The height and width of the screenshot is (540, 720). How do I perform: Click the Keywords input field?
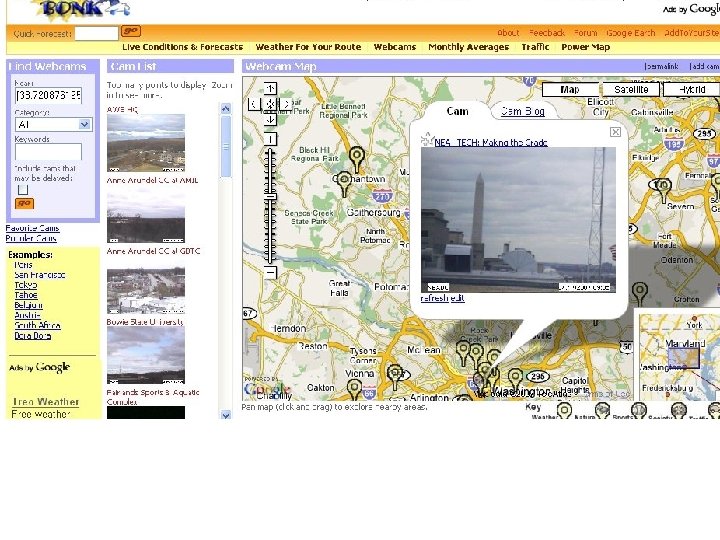tap(49, 152)
